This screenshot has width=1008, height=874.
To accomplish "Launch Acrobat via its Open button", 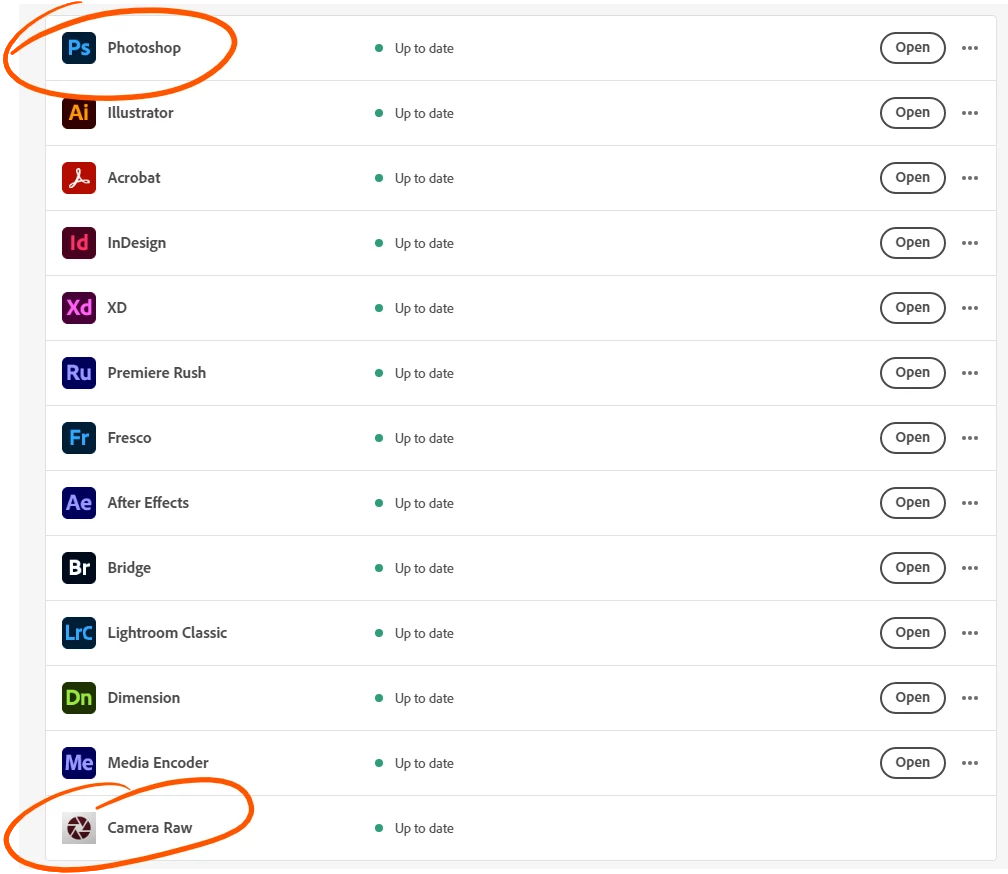I will tap(912, 177).
